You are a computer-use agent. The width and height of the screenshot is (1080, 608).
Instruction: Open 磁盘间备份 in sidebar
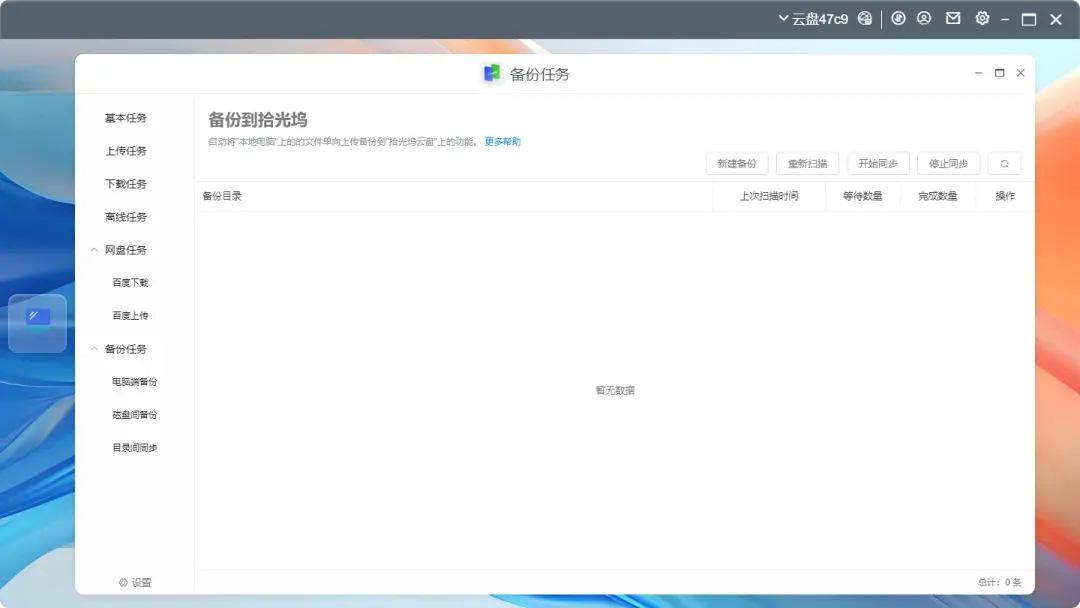pyautogui.click(x=134, y=415)
